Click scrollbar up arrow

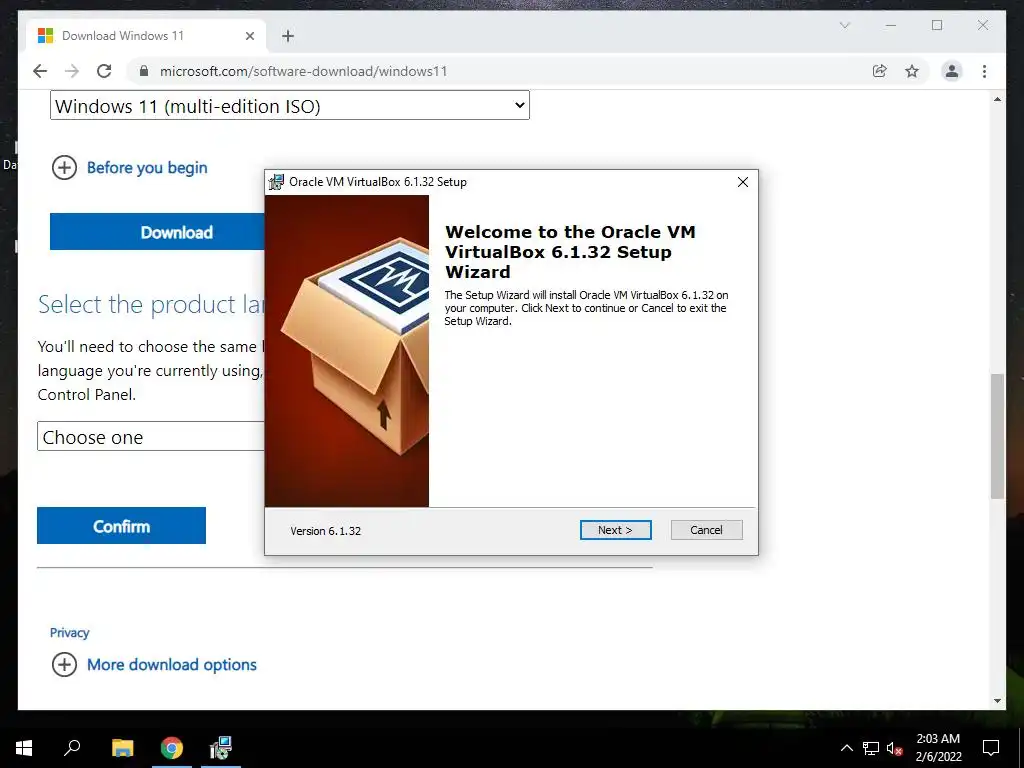click(997, 99)
